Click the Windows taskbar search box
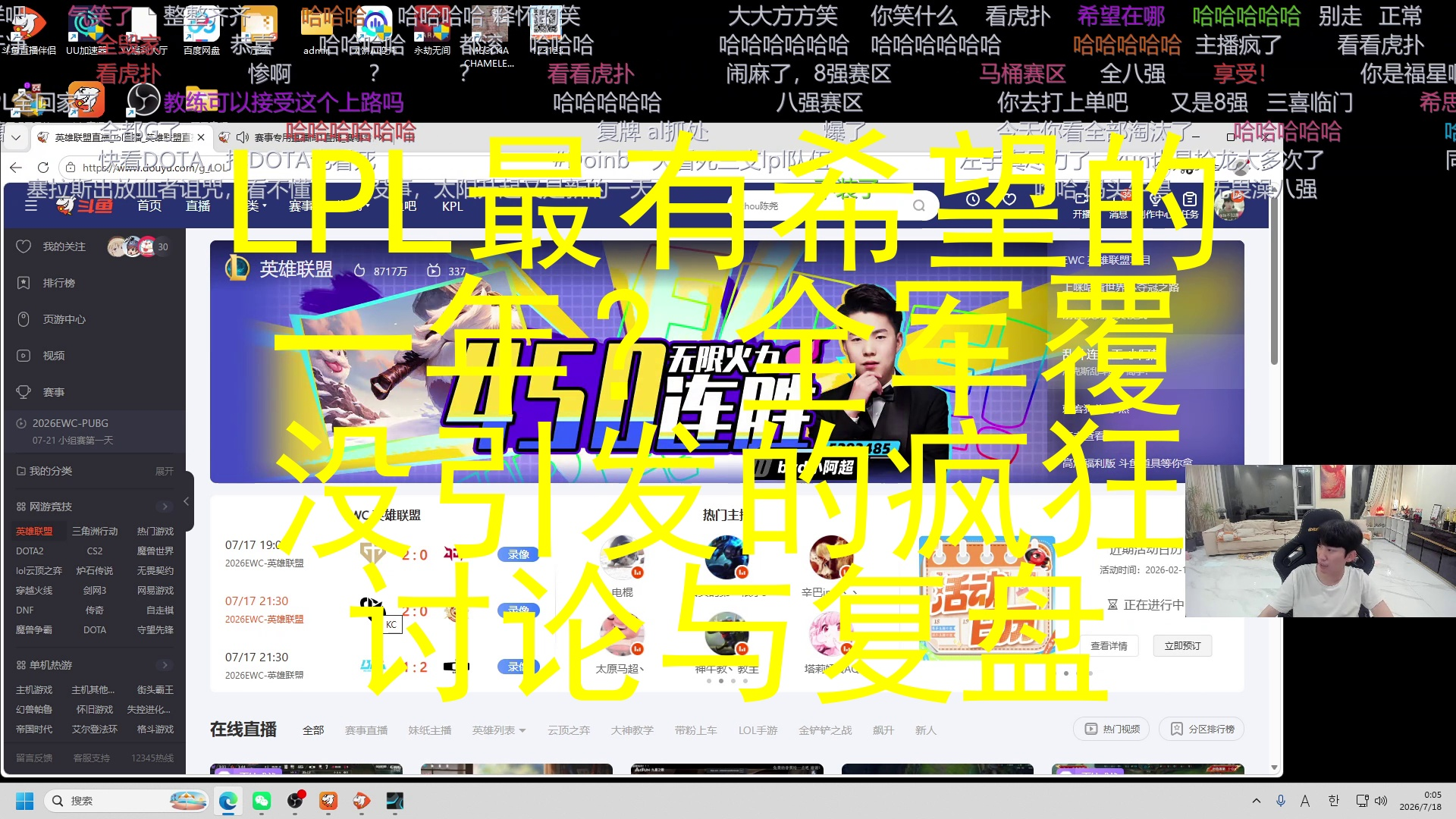Screen dimensions: 1456x819 126,801
